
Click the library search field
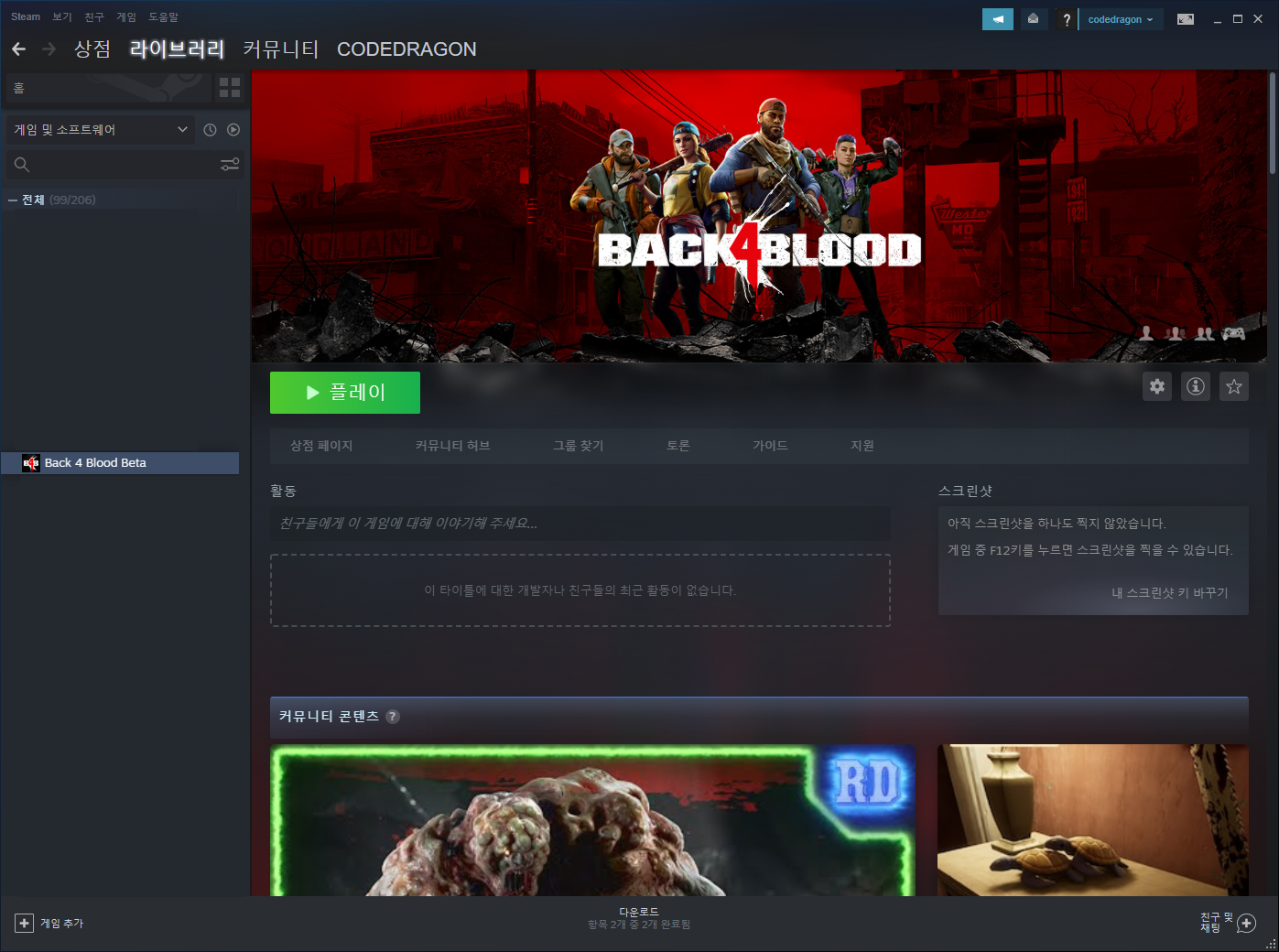pyautogui.click(x=125, y=165)
